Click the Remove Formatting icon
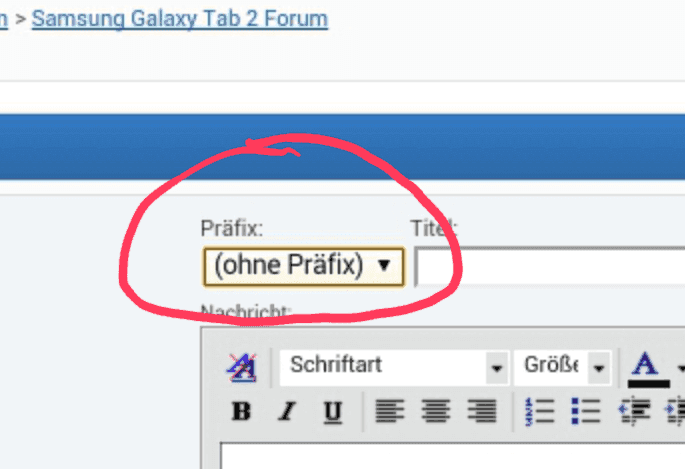685x469 pixels. click(242, 367)
